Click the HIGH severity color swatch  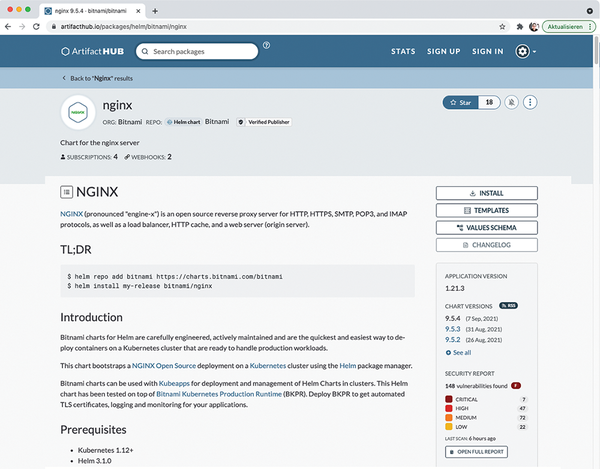click(449, 409)
